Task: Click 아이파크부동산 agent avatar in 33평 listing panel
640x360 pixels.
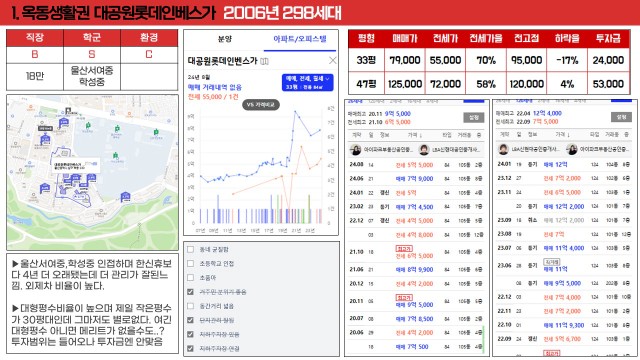Action: coord(356,149)
